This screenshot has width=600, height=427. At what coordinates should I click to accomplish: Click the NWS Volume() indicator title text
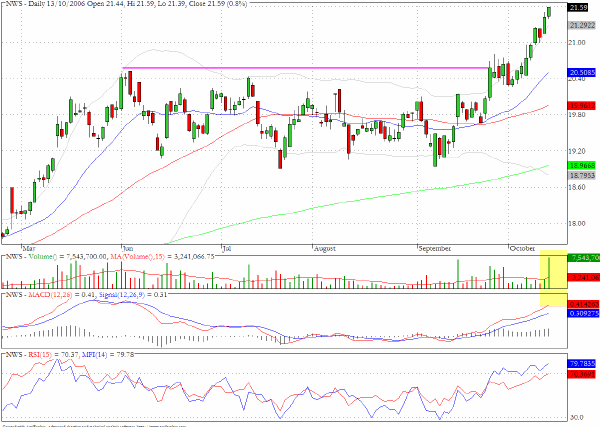click(x=110, y=257)
